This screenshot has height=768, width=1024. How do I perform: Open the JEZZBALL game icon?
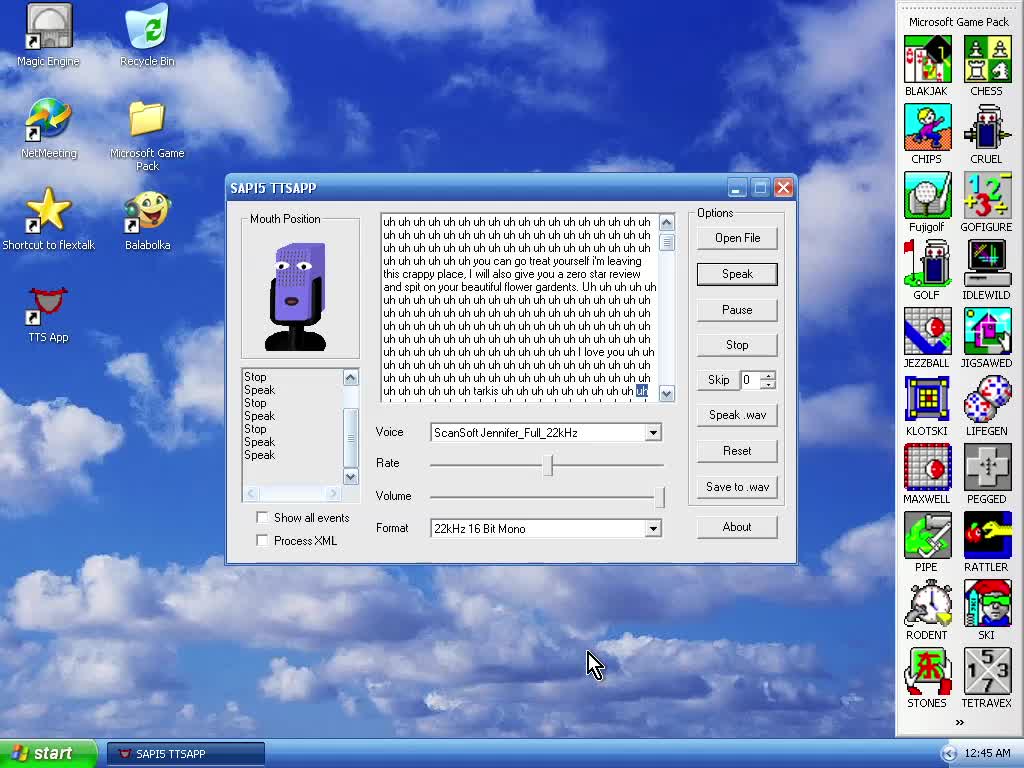click(x=927, y=338)
